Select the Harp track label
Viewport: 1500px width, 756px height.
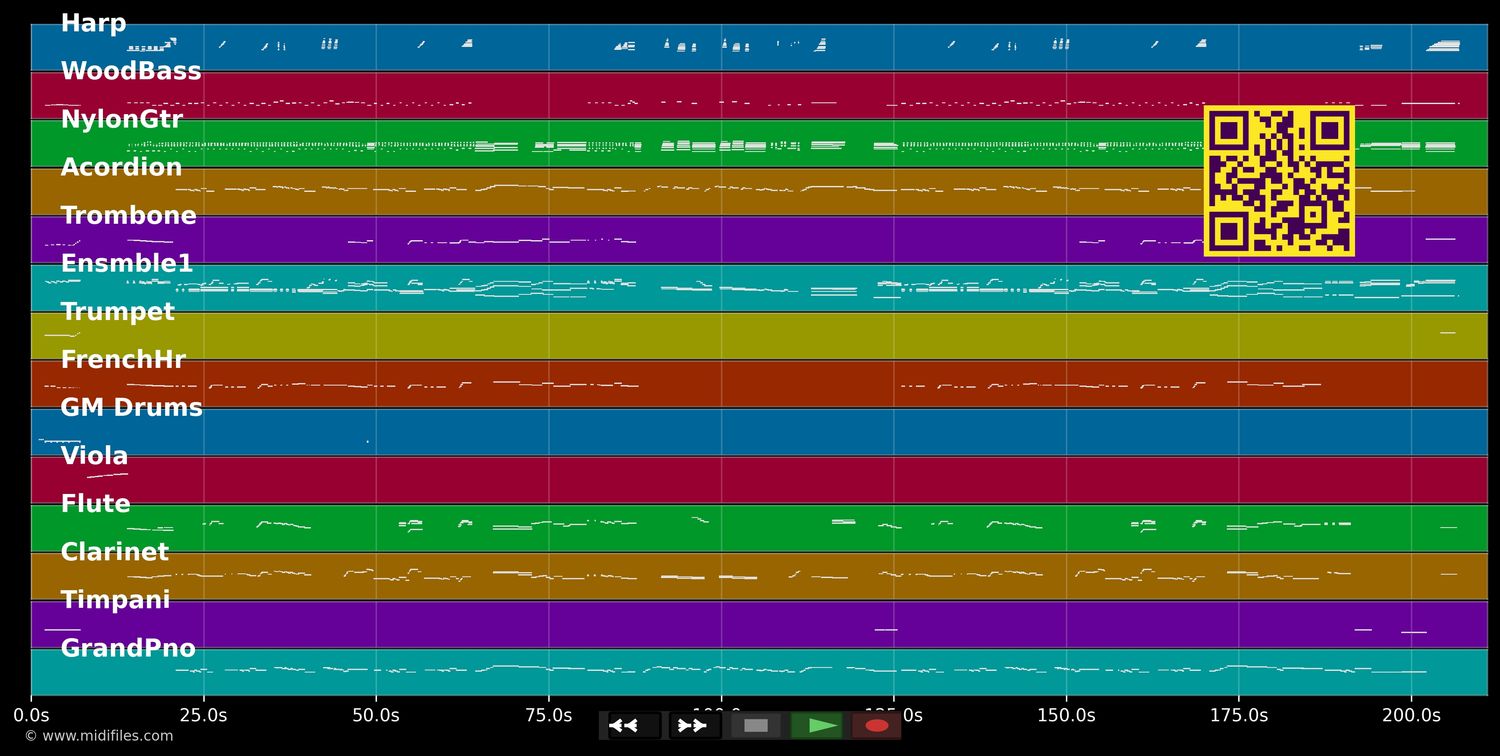93,23
